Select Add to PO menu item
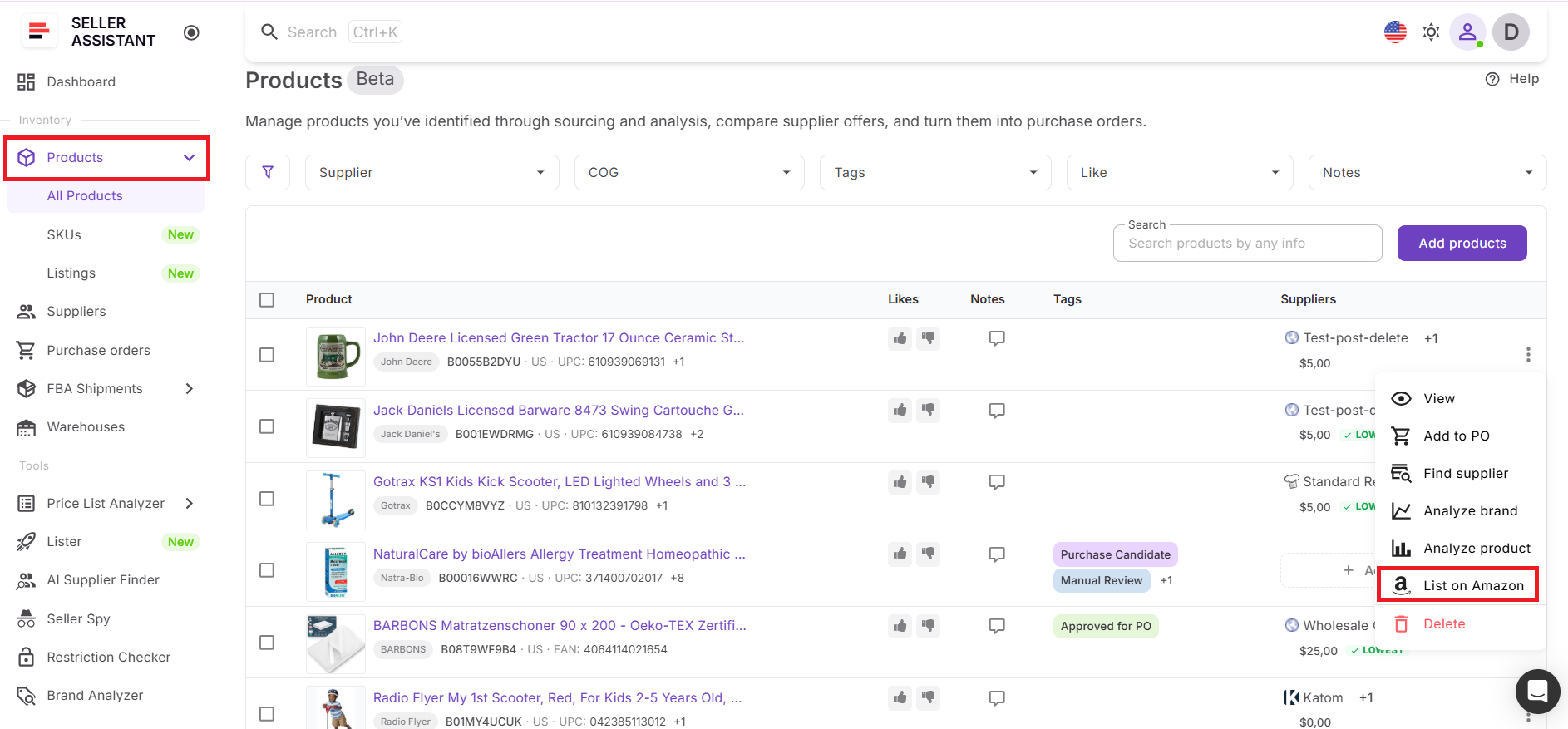Viewport: 1568px width, 729px height. (1460, 436)
